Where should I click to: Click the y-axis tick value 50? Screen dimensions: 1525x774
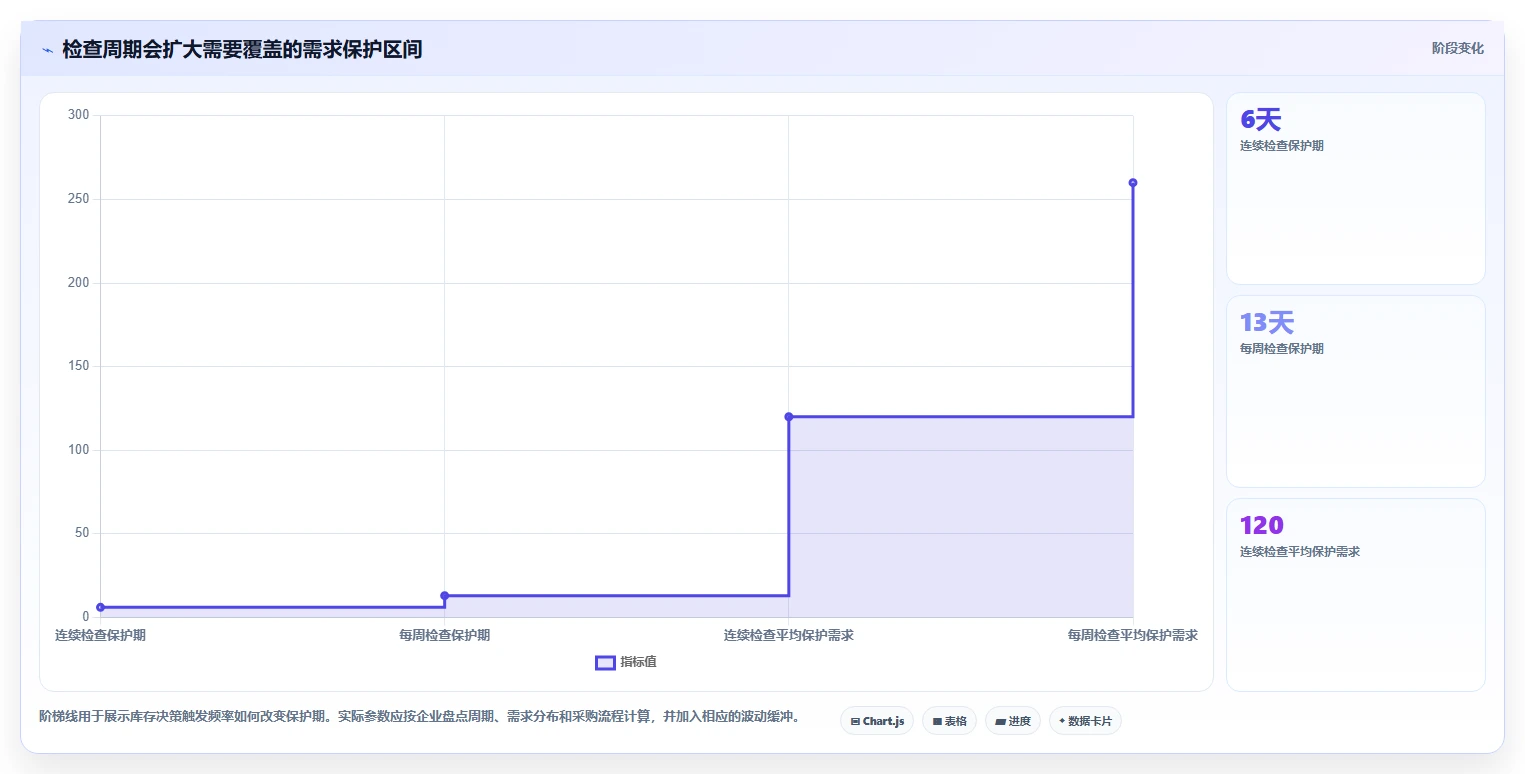pyautogui.click(x=81, y=533)
